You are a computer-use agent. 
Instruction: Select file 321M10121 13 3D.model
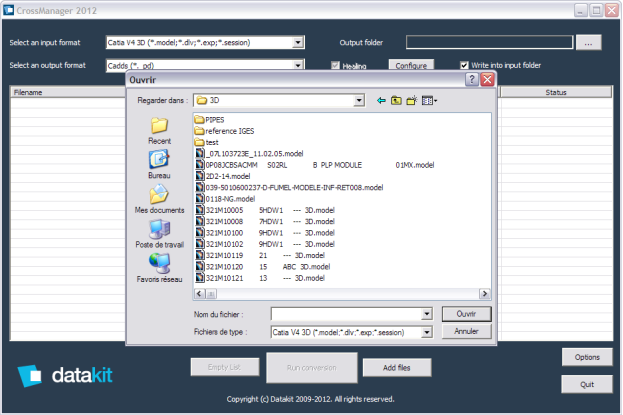point(260,278)
